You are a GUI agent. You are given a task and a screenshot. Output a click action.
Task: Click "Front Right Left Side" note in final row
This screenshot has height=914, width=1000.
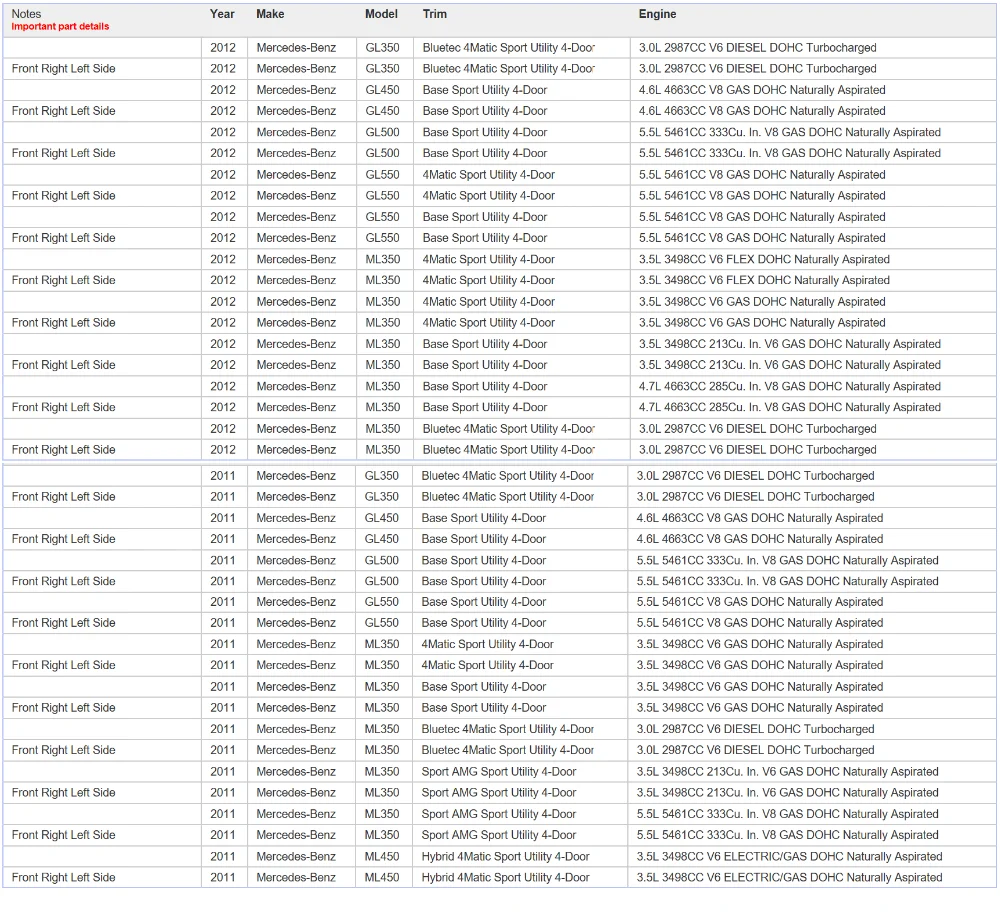coord(64,878)
